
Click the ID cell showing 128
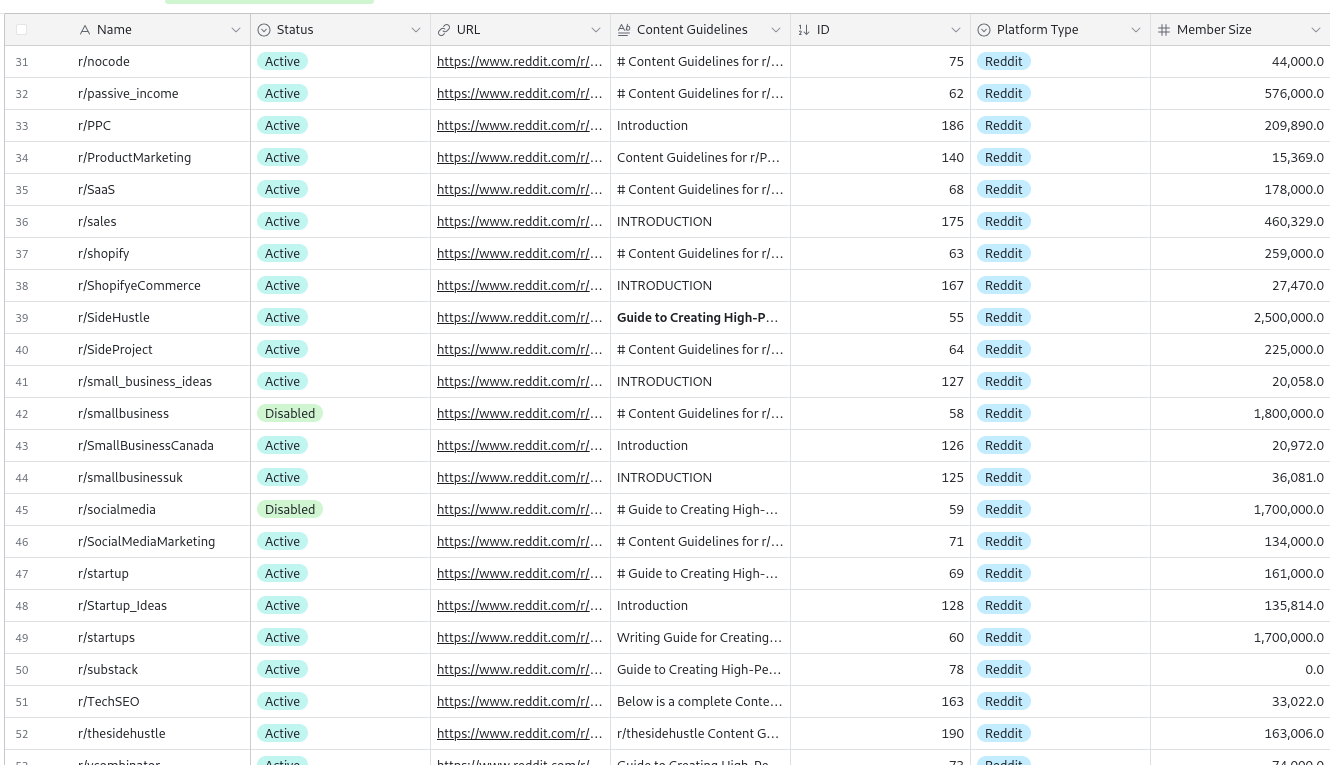click(x=880, y=606)
